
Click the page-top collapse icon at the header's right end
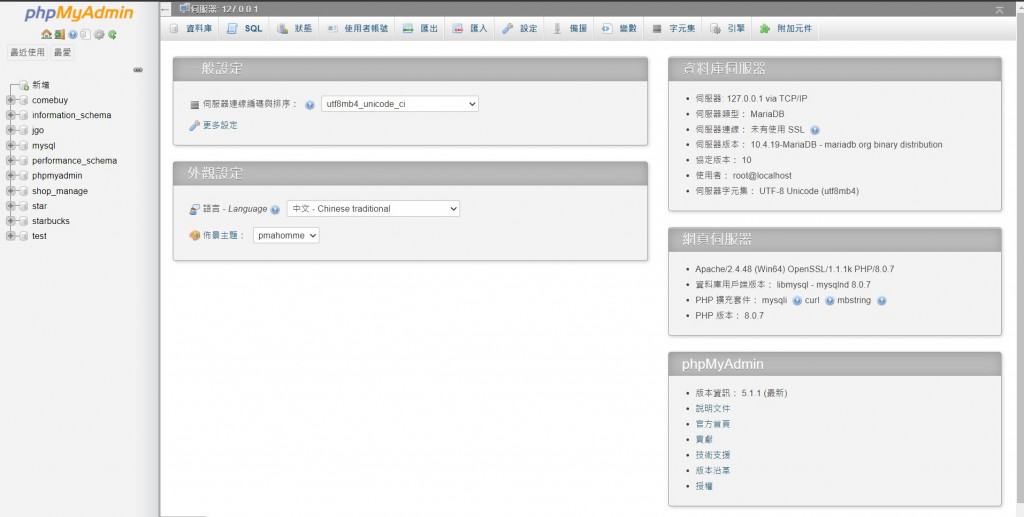click(x=999, y=10)
